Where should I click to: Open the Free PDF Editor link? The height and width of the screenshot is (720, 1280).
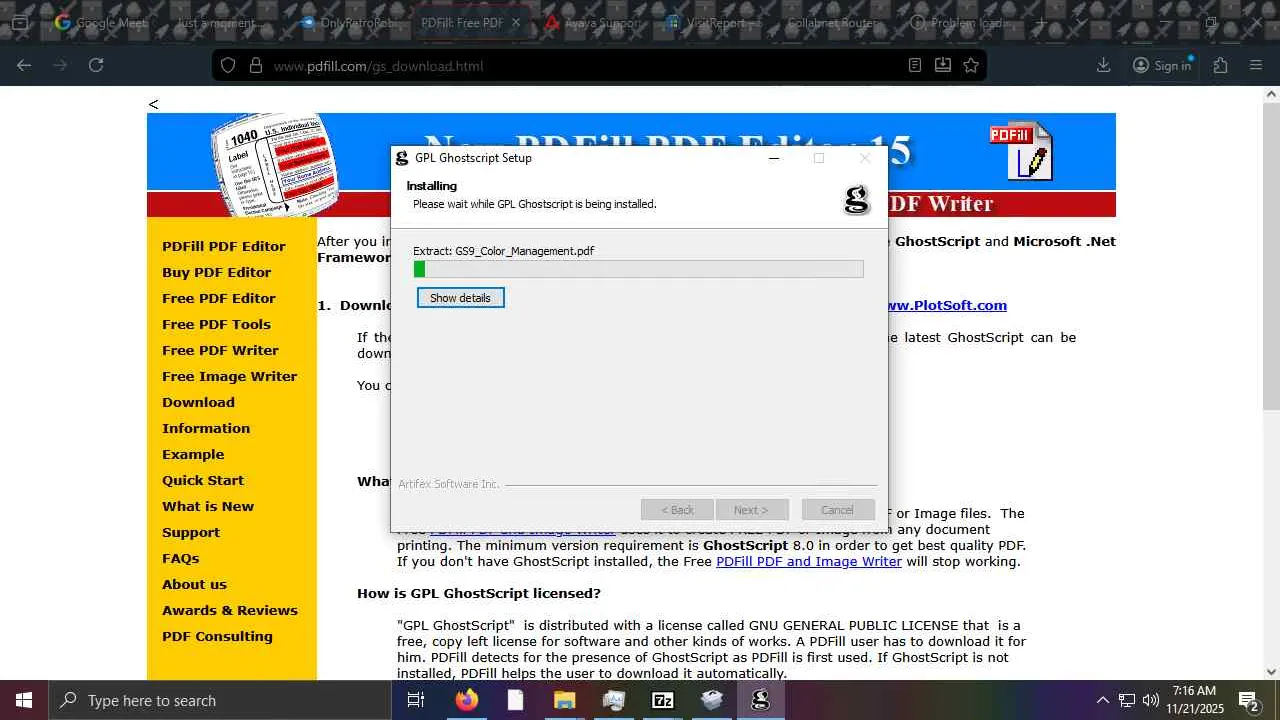(x=219, y=298)
